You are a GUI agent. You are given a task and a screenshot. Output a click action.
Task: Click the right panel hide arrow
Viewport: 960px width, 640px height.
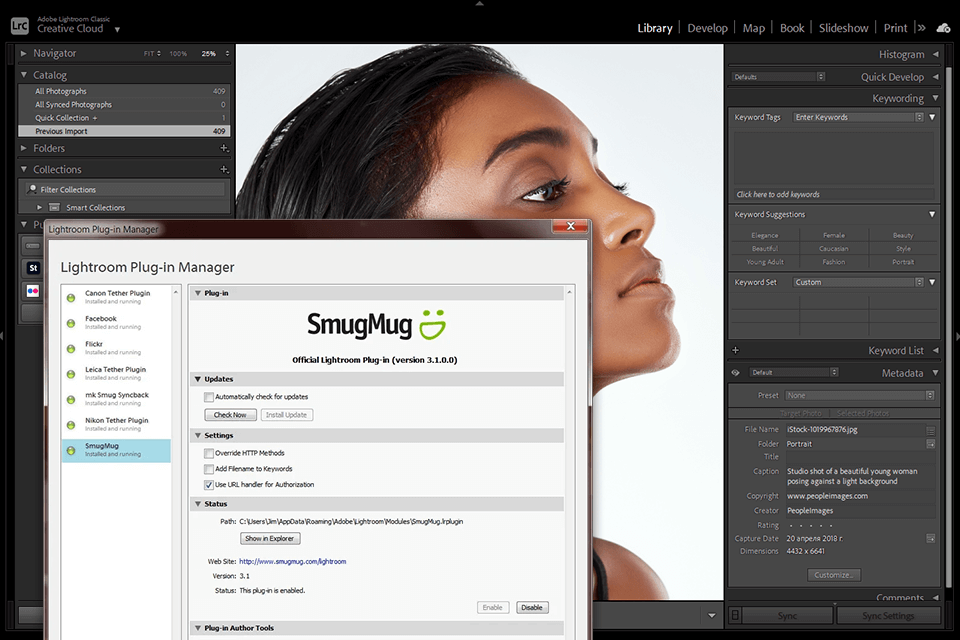pyautogui.click(x=956, y=336)
